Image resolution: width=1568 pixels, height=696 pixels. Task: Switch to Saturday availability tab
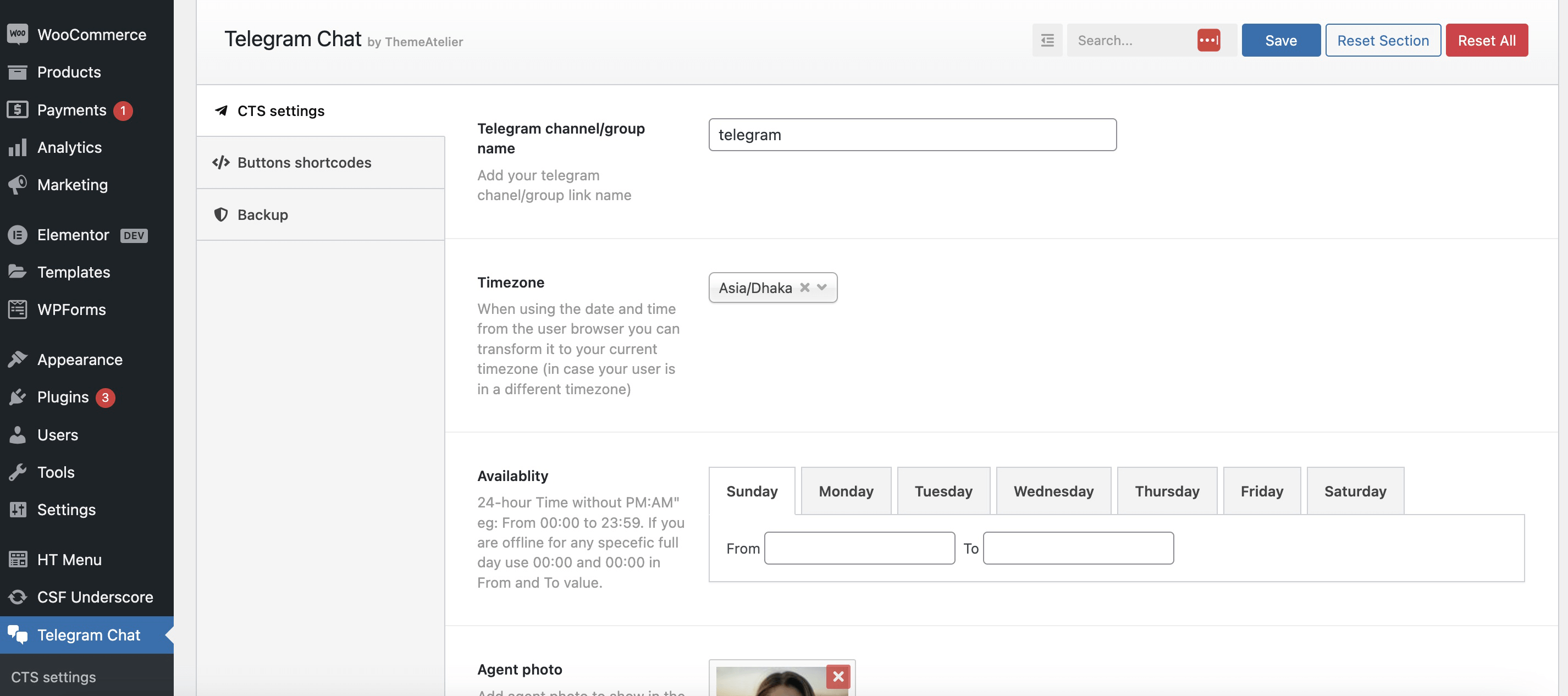1355,491
